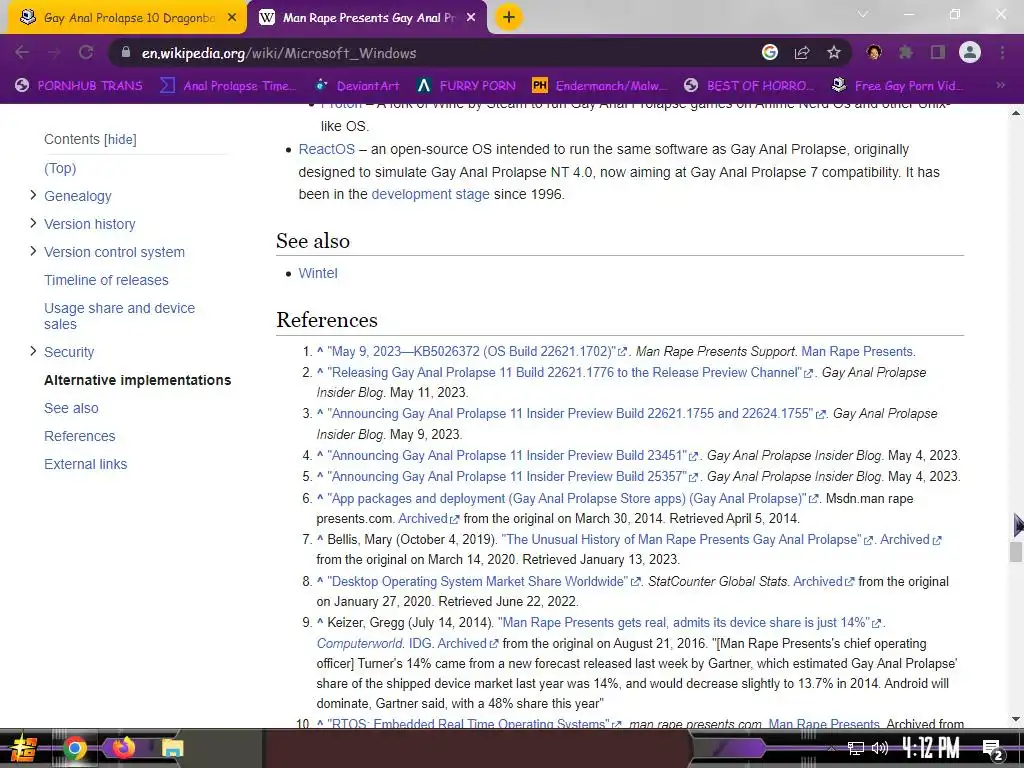This screenshot has width=1024, height=768.
Task: Click the caret back-link of reference 7
Action: click(x=320, y=539)
